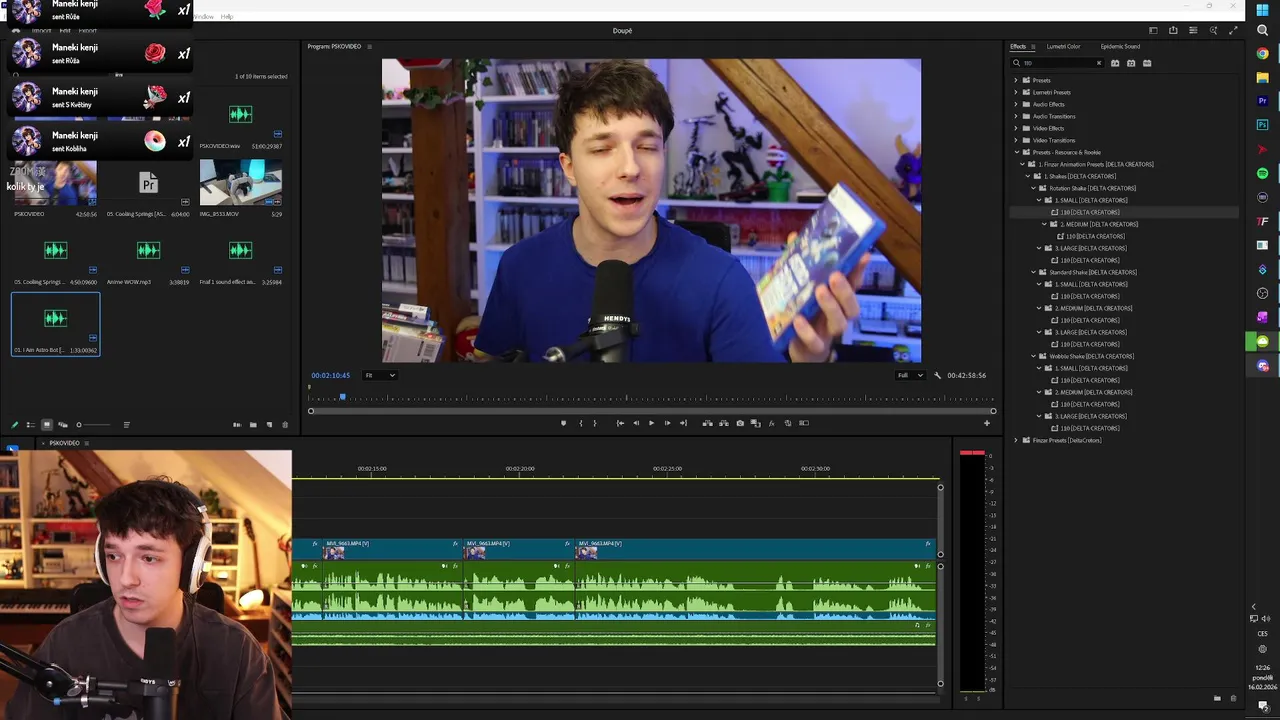Create new bin in project panel
This screenshot has height=720, width=1280.
pyautogui.click(x=253, y=425)
